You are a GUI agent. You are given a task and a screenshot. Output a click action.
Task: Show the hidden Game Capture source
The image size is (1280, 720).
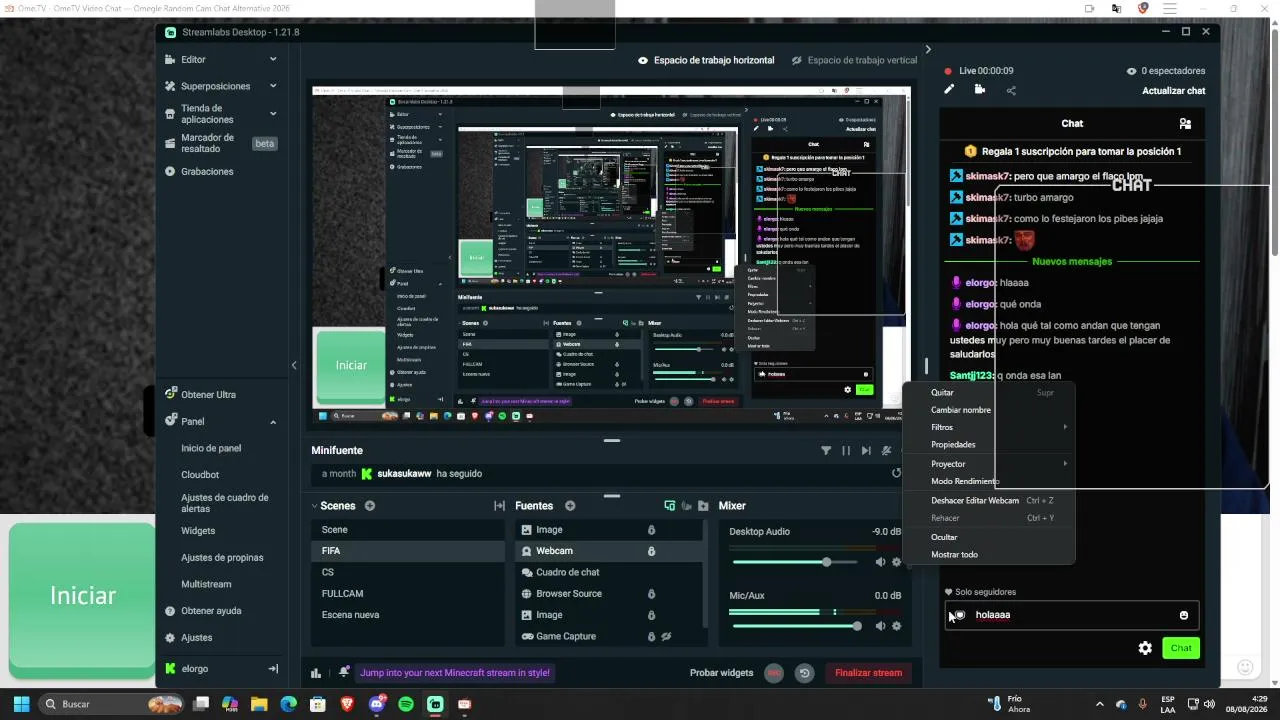tap(666, 636)
